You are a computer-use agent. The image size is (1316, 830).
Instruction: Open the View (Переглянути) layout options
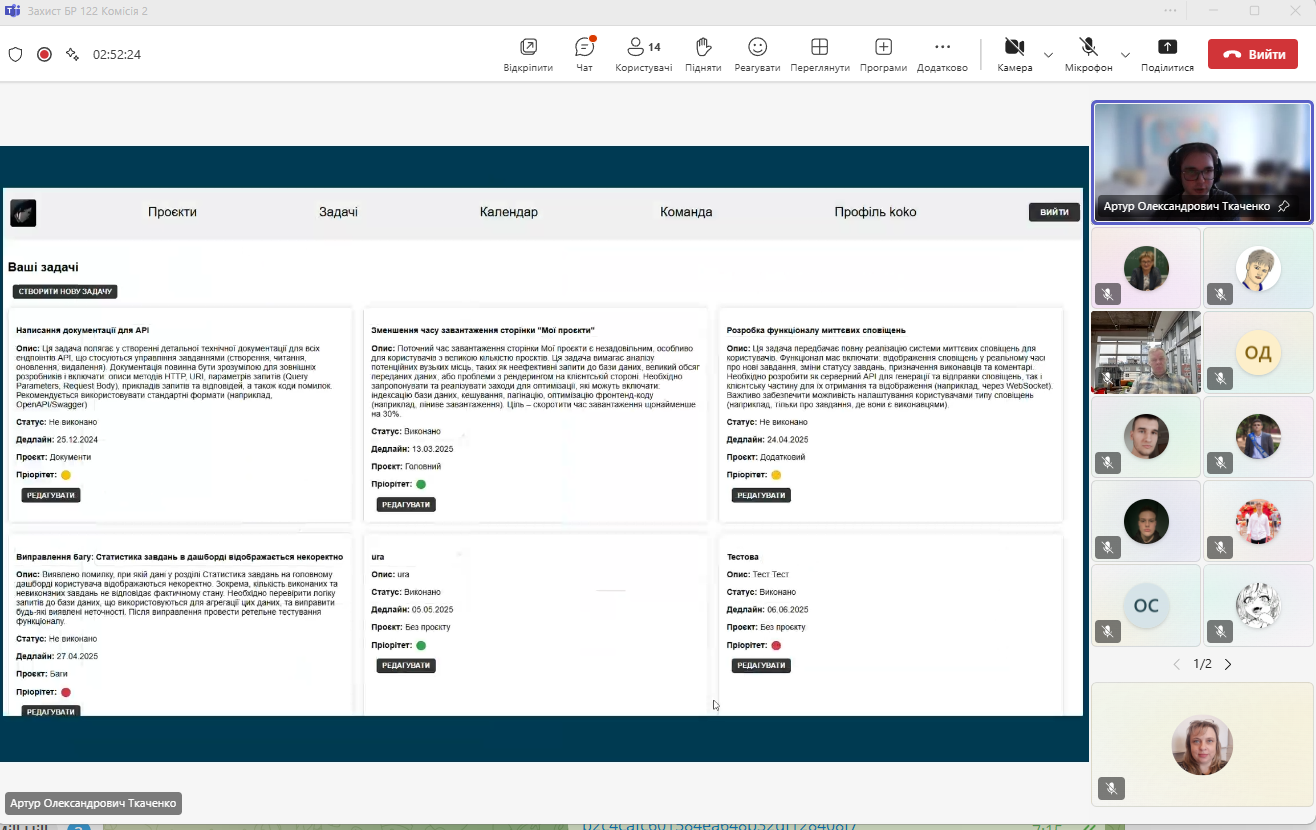(819, 54)
